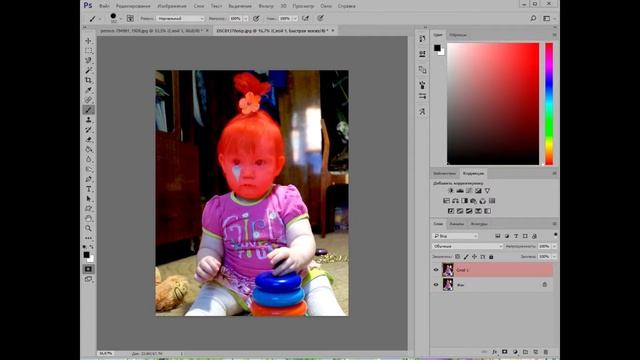The height and width of the screenshot is (360, 640).
Task: Select the History Brush tool
Action: click(x=89, y=129)
